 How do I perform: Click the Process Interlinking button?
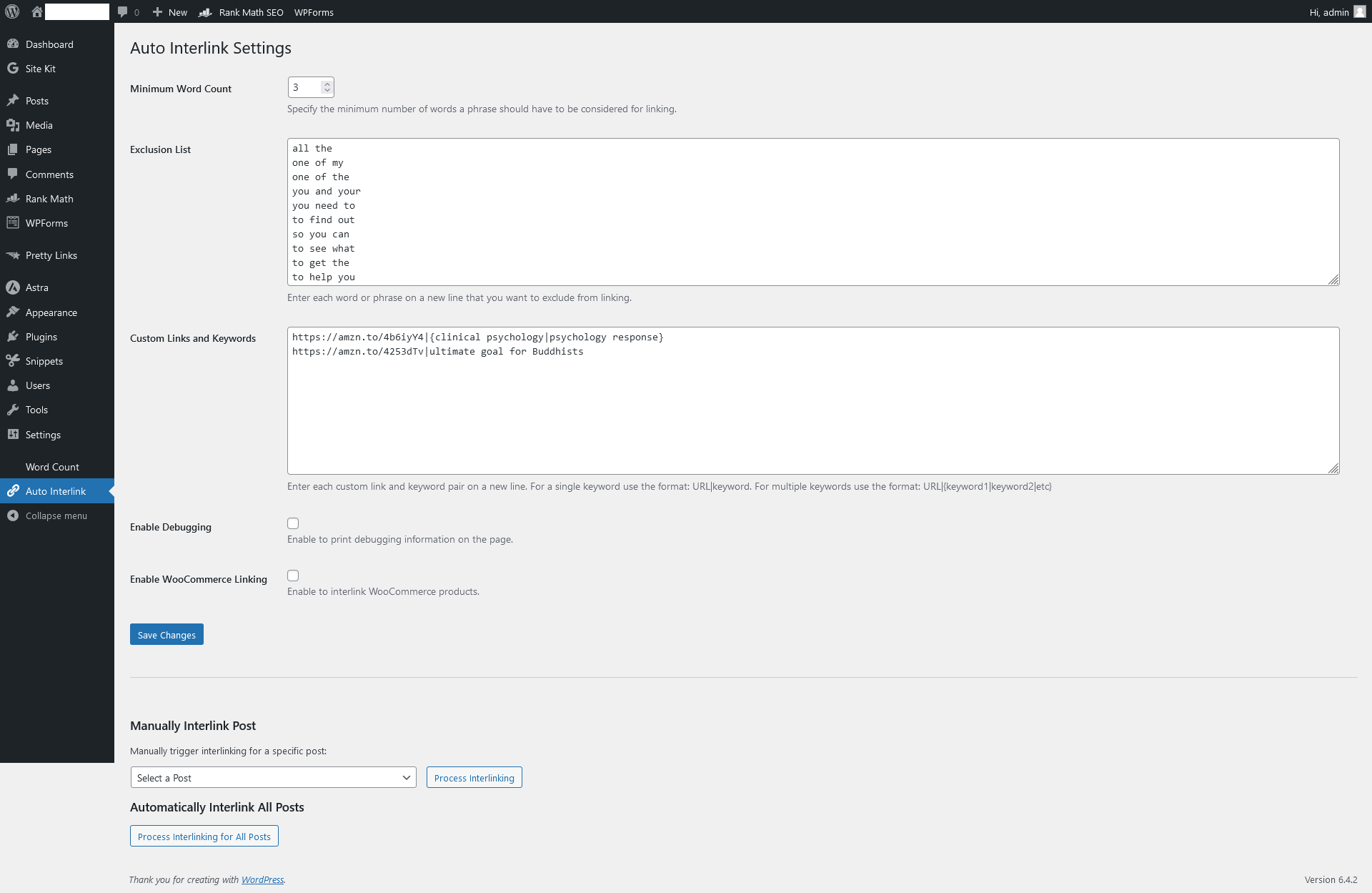point(474,777)
